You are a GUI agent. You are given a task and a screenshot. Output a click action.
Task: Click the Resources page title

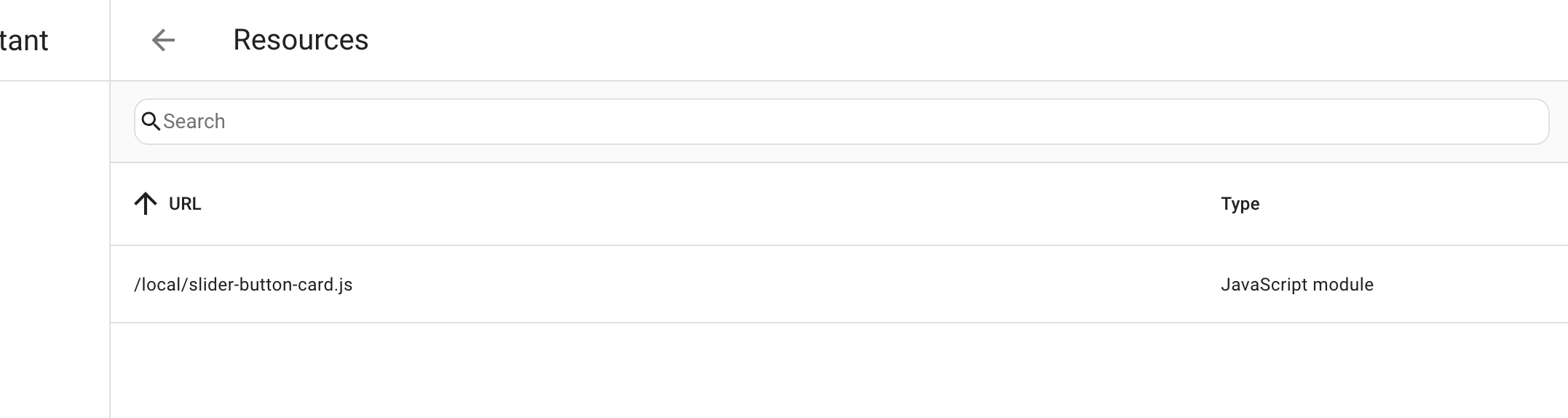pos(301,40)
